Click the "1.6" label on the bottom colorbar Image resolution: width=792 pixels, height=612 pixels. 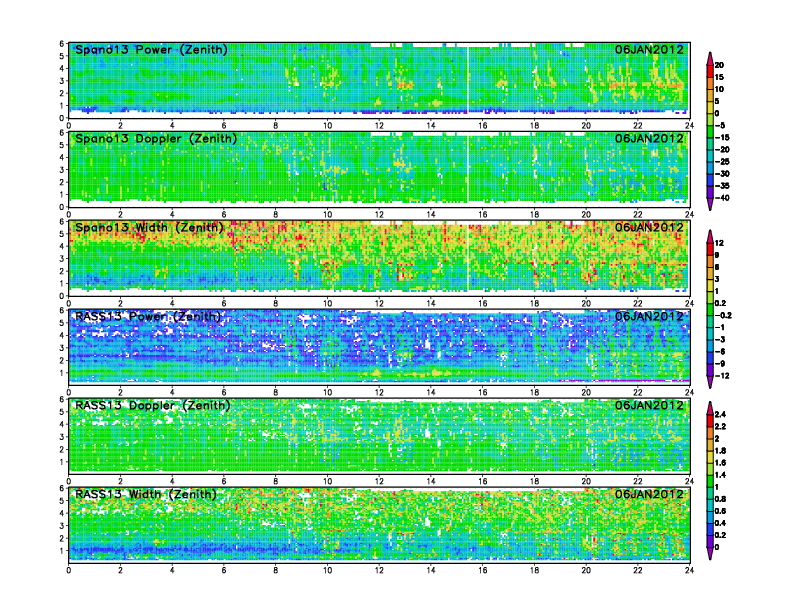(720, 463)
